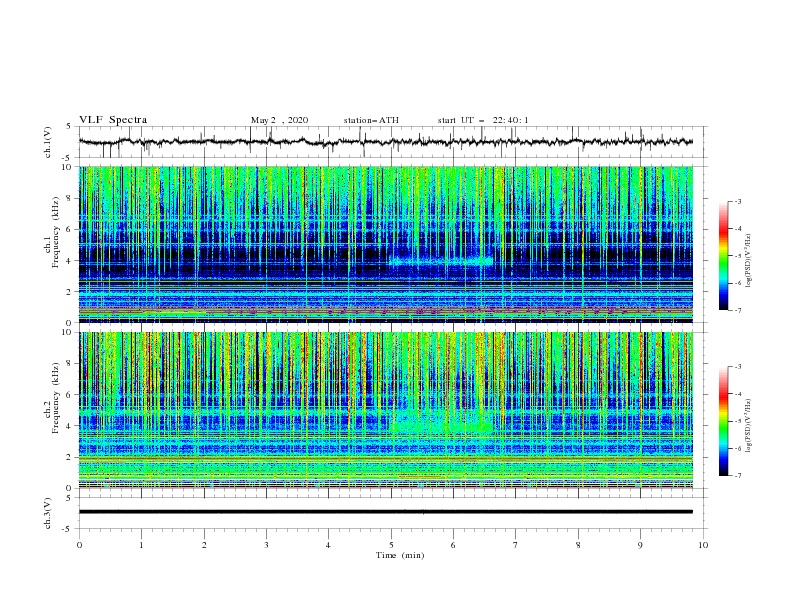792x612 pixels.
Task: Click the "-3" label on ch.1 color bar
Action: point(738,201)
